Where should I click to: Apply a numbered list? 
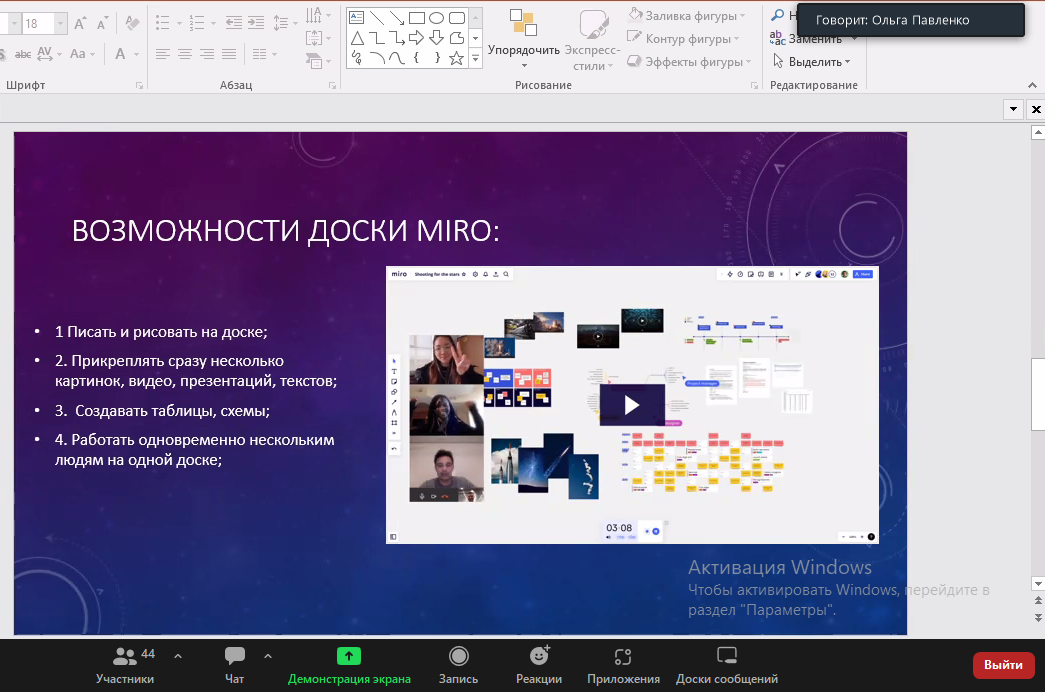197,23
